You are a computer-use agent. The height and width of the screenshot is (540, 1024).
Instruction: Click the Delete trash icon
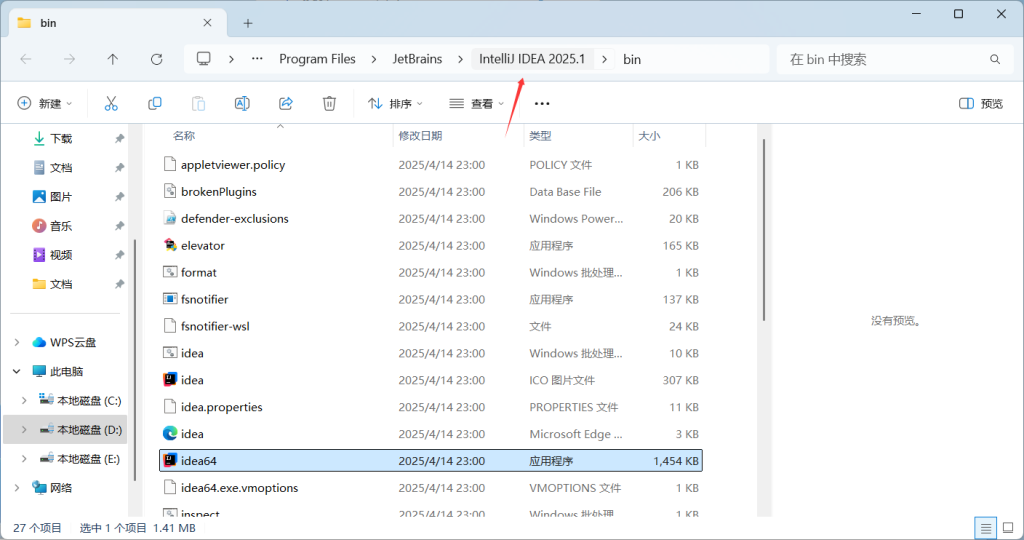tap(329, 103)
